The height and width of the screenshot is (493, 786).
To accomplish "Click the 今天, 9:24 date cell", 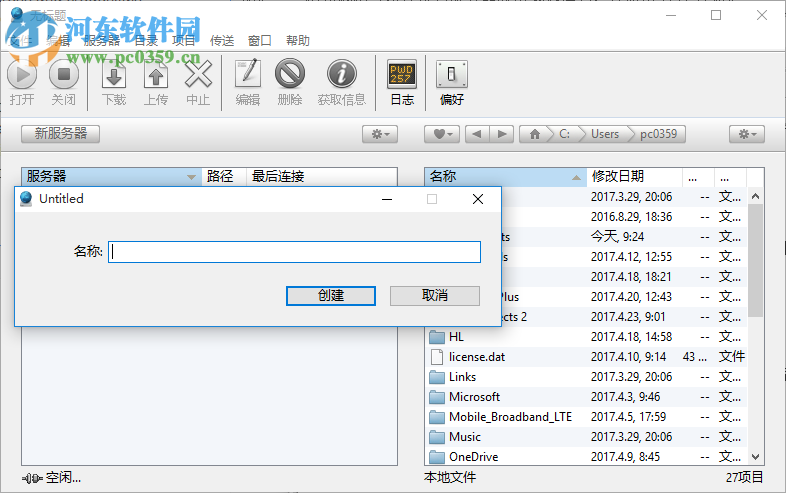I will click(617, 236).
